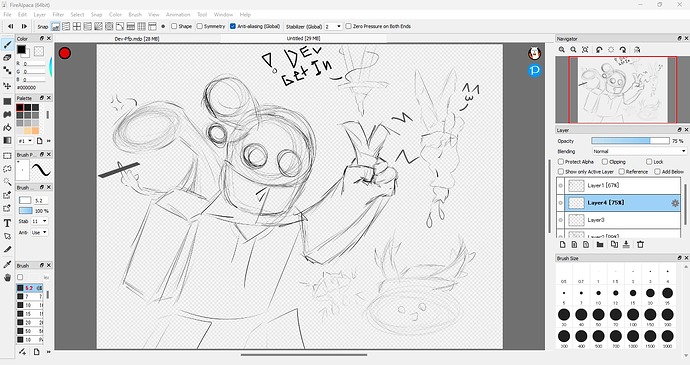Enable Show only Active Layer
This screenshot has height=365, width=690.
coord(561,172)
